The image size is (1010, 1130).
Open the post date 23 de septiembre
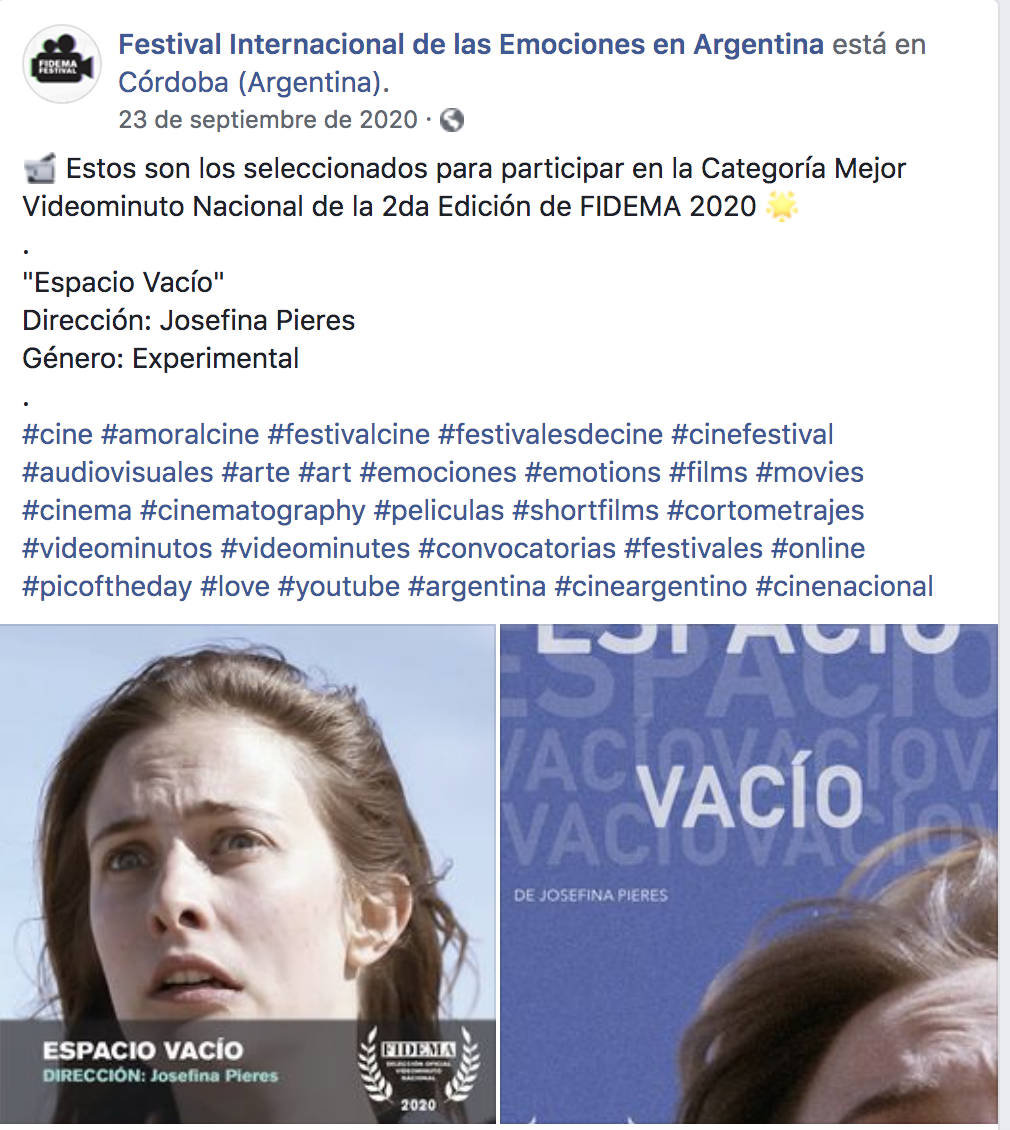tap(268, 120)
